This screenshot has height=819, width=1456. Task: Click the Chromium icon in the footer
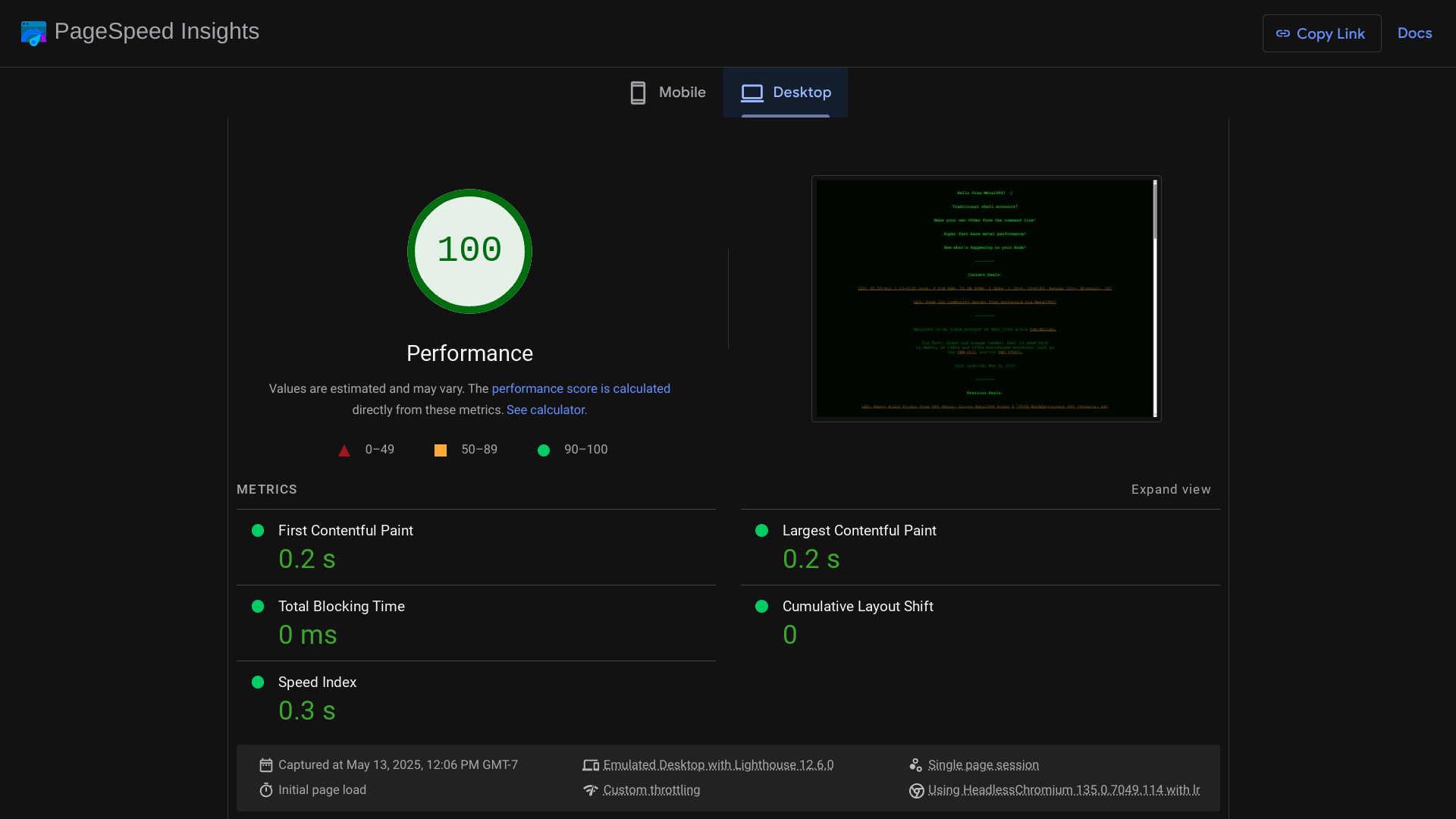[x=916, y=791]
